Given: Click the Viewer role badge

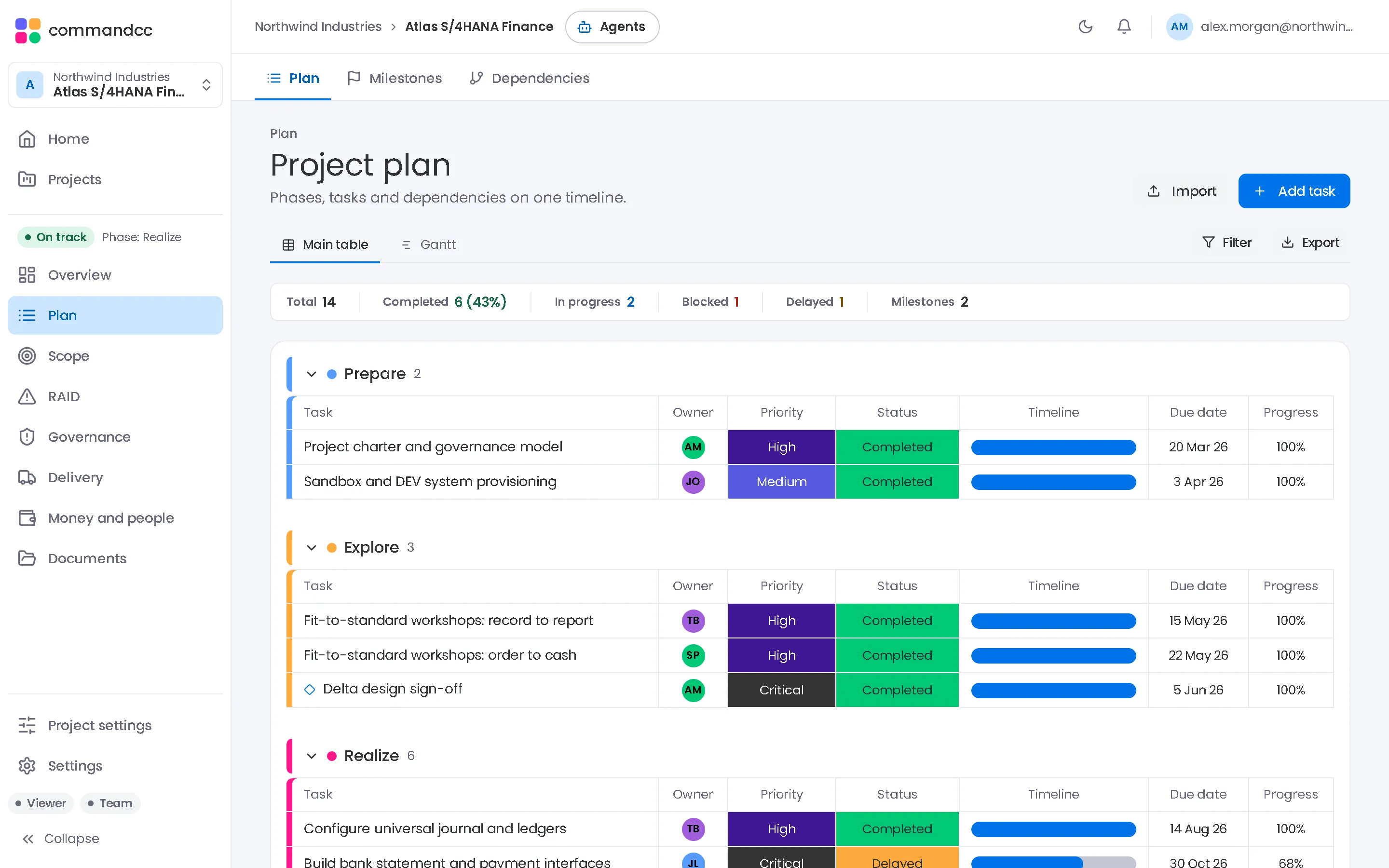Looking at the screenshot, I should coord(41,803).
